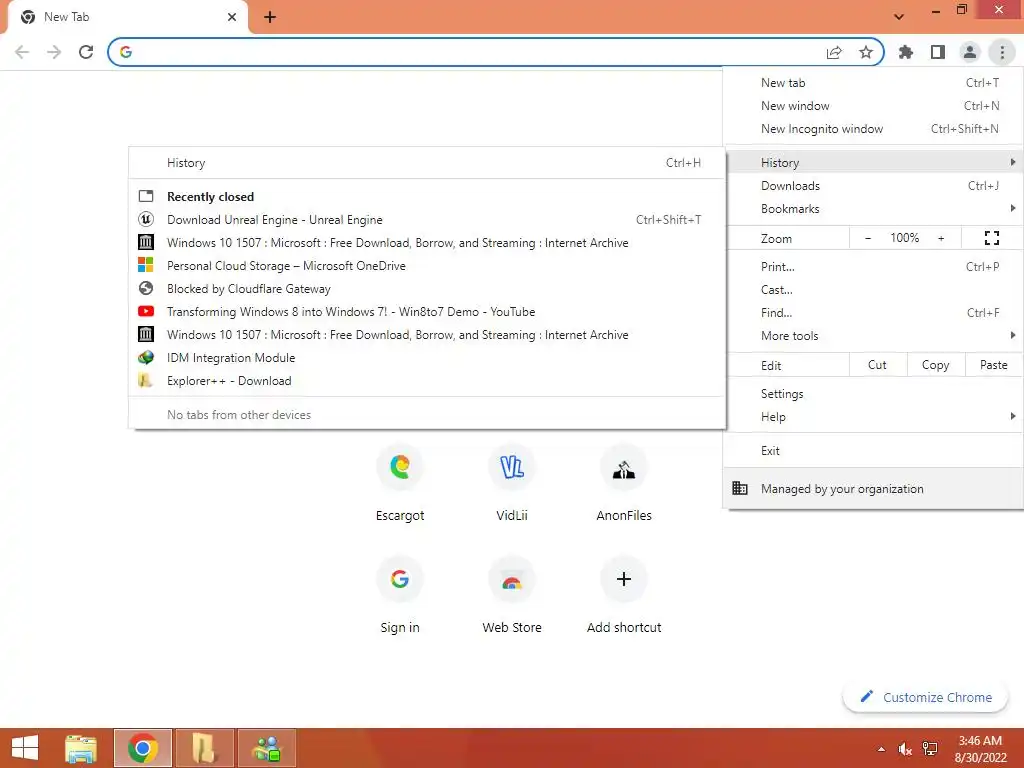This screenshot has width=1024, height=768.
Task: Click Cut in the Edit row
Action: point(878,365)
